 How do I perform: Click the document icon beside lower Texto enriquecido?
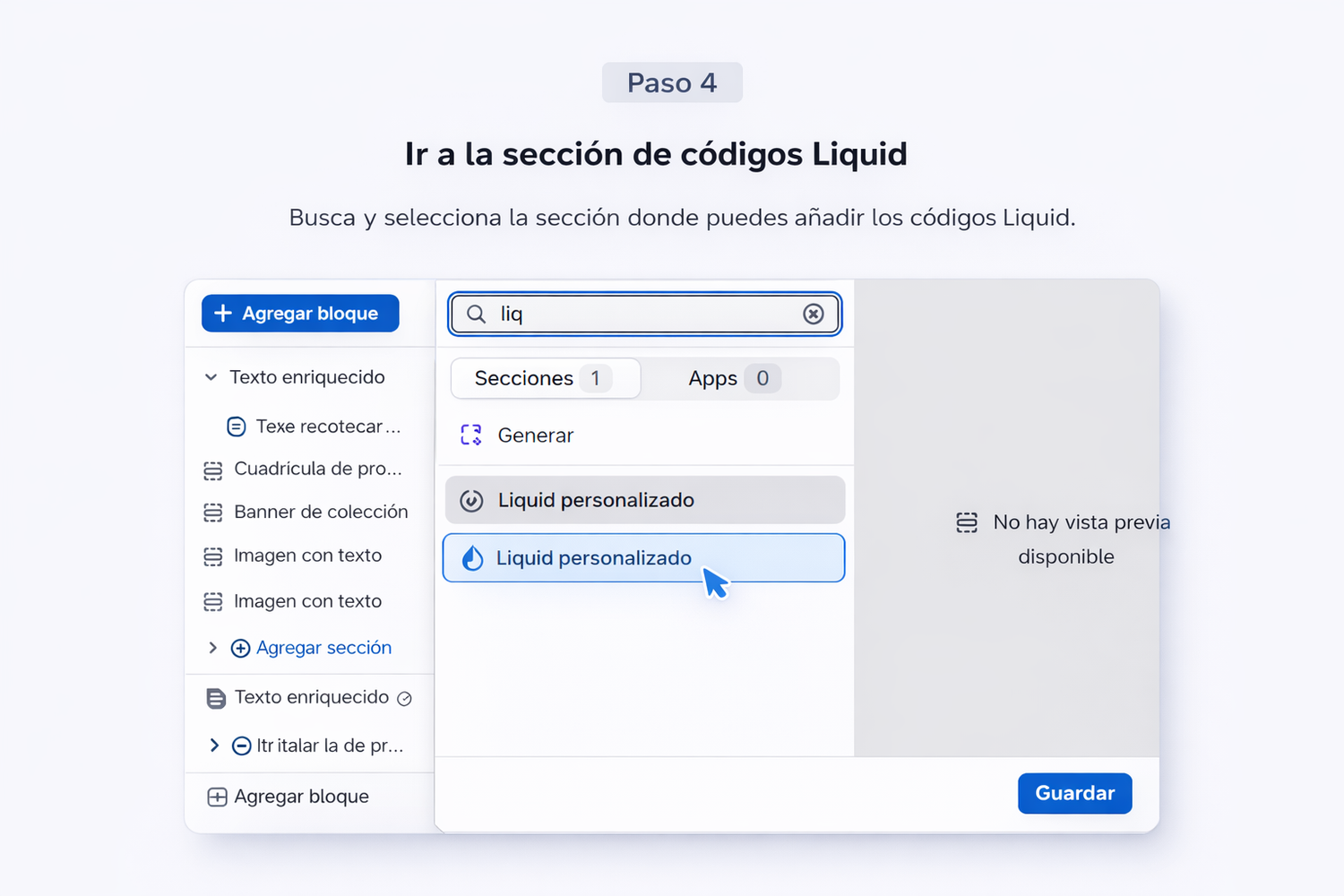[x=216, y=698]
